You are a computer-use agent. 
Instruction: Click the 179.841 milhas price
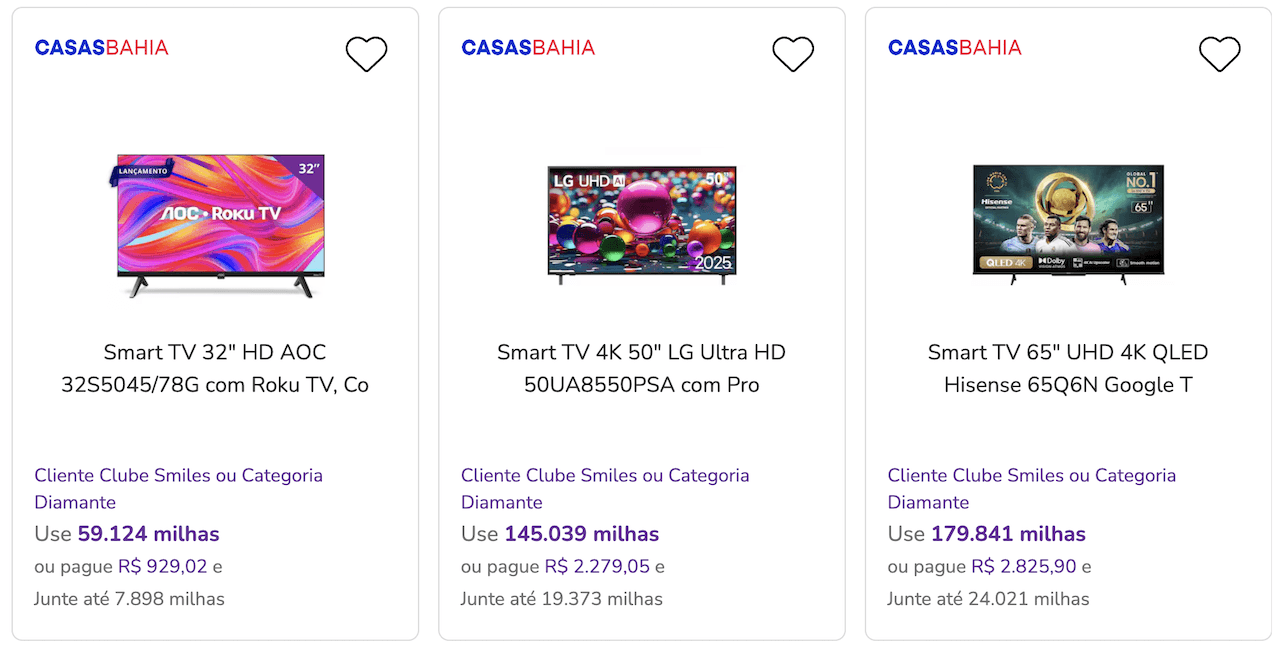point(1008,534)
